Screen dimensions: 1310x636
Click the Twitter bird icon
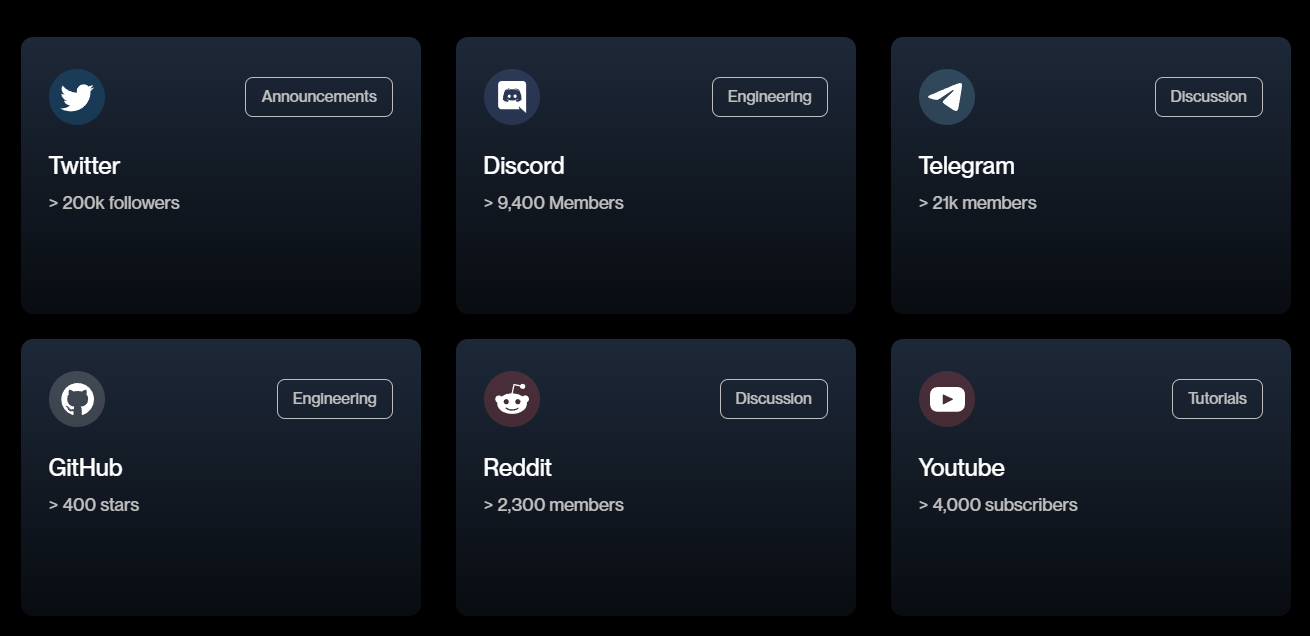coord(77,97)
